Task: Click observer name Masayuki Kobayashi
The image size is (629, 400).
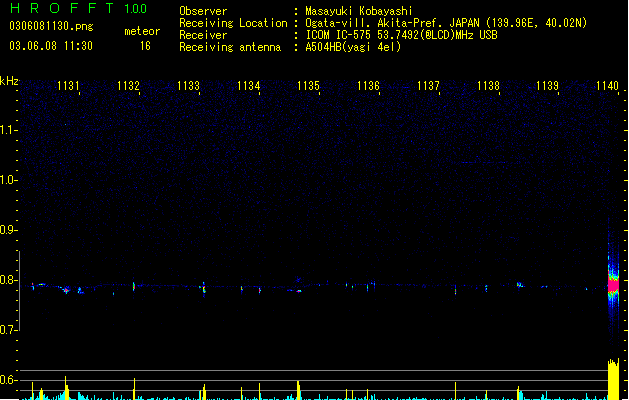Action: point(359,11)
